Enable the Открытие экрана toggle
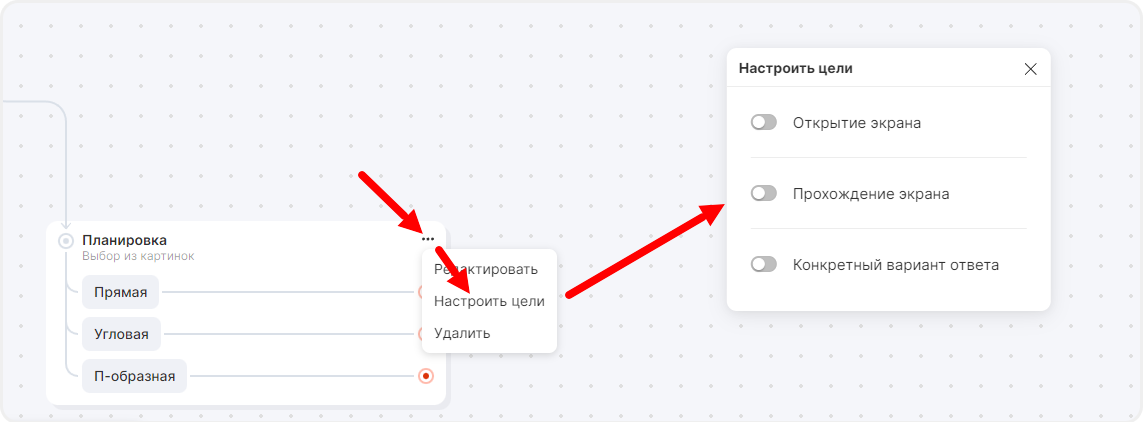Image resolution: width=1143 pixels, height=422 pixels. [x=764, y=123]
